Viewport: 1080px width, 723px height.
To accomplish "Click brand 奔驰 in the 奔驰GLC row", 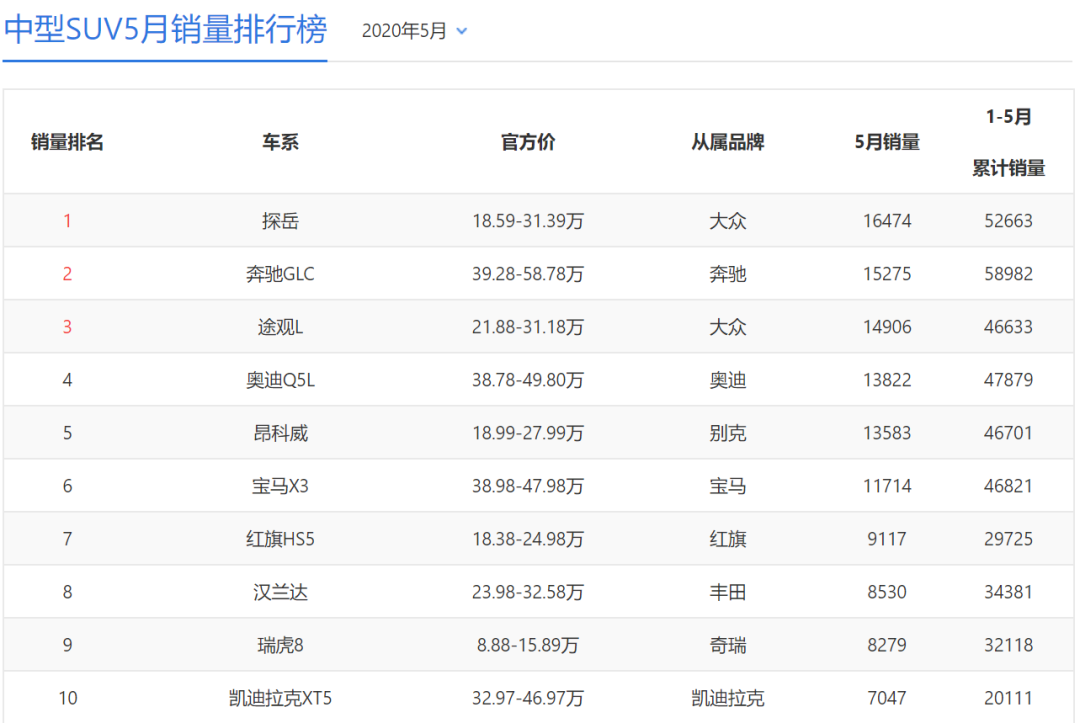I will pos(728,274).
